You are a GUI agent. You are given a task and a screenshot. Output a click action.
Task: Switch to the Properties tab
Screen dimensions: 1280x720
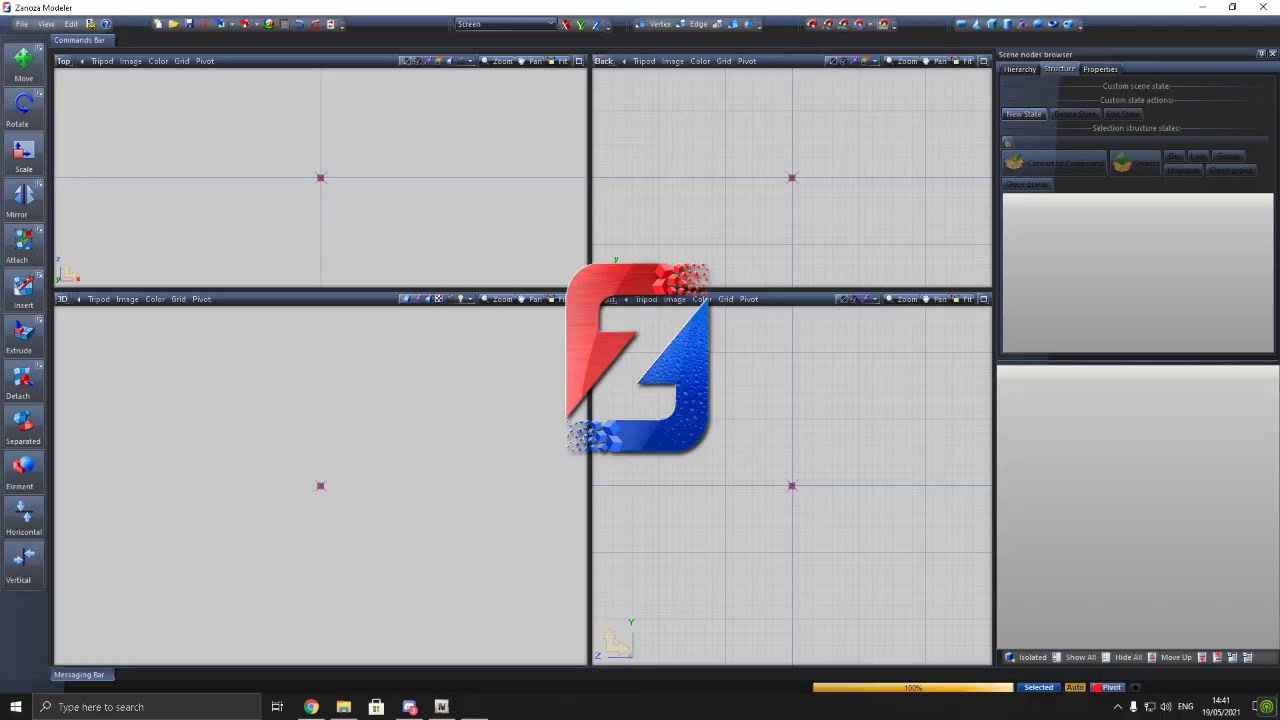[x=1100, y=69]
